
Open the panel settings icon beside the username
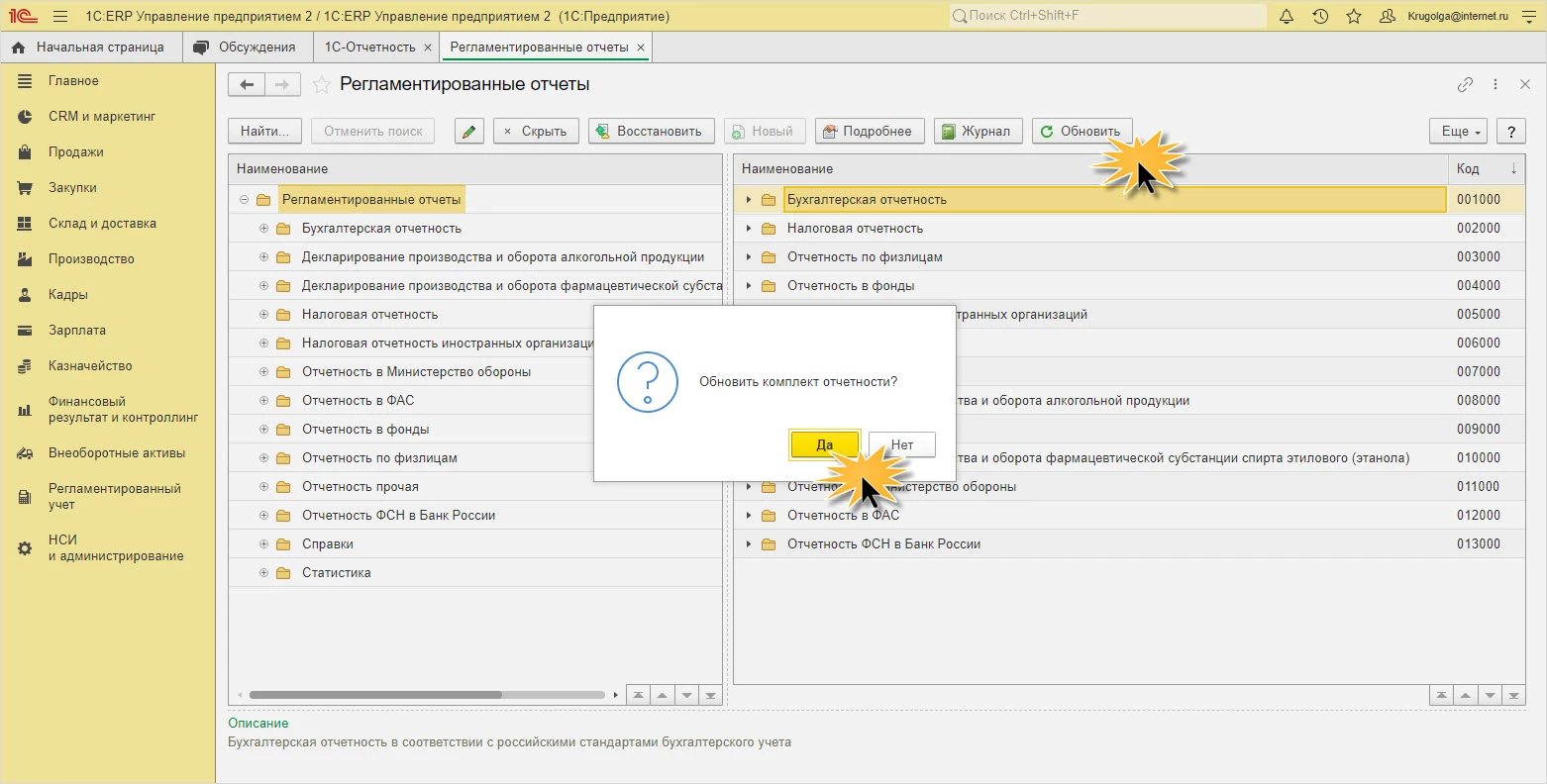(1529, 17)
